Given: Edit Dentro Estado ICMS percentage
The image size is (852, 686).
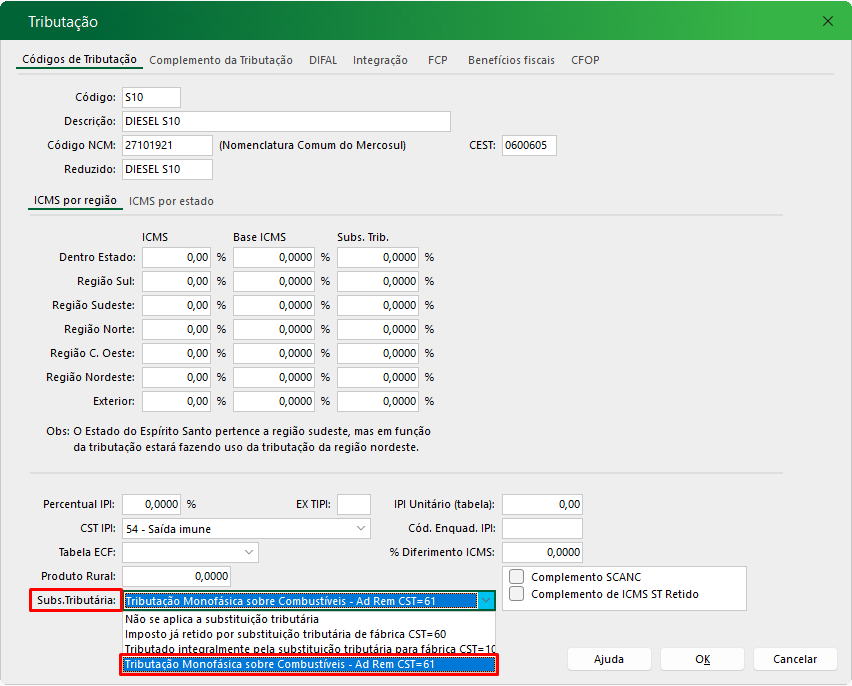Looking at the screenshot, I should coord(177,257).
